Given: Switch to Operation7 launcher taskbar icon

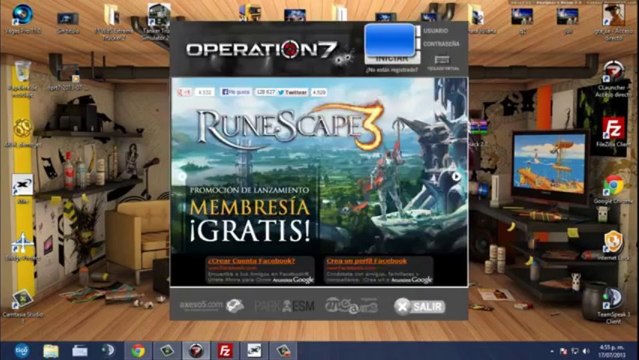Looking at the screenshot, I should tap(196, 351).
